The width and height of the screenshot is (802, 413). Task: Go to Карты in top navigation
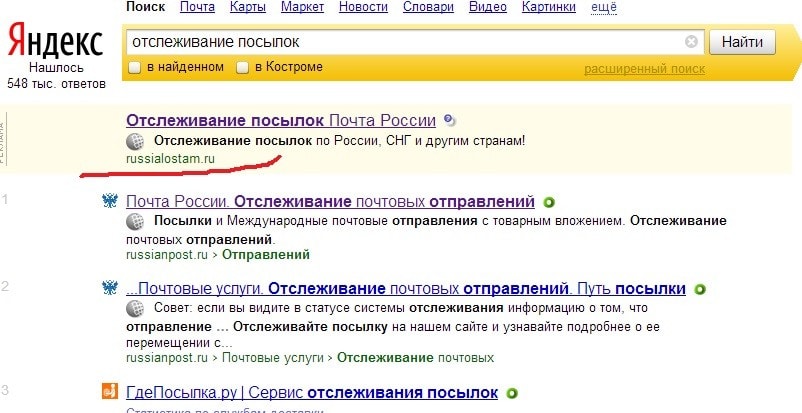tap(248, 7)
